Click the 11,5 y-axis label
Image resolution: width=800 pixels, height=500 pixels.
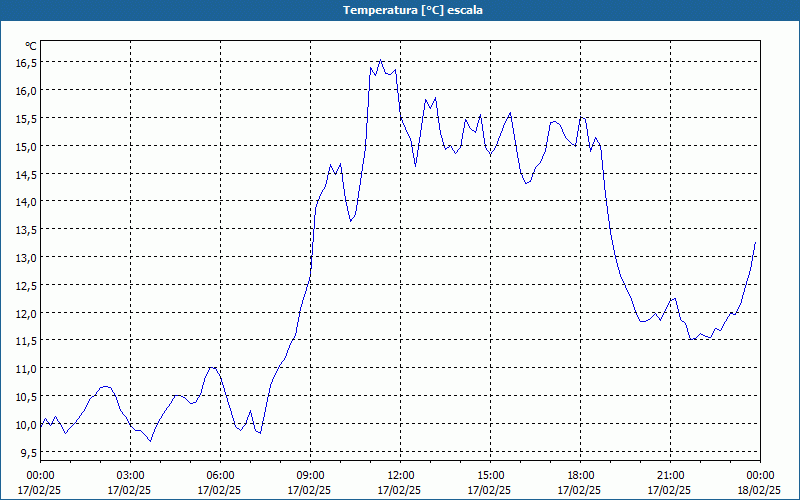(27, 341)
